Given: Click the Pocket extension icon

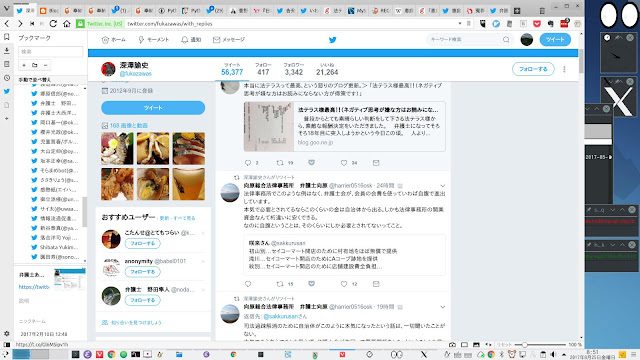Looking at the screenshot, I should click(537, 24).
